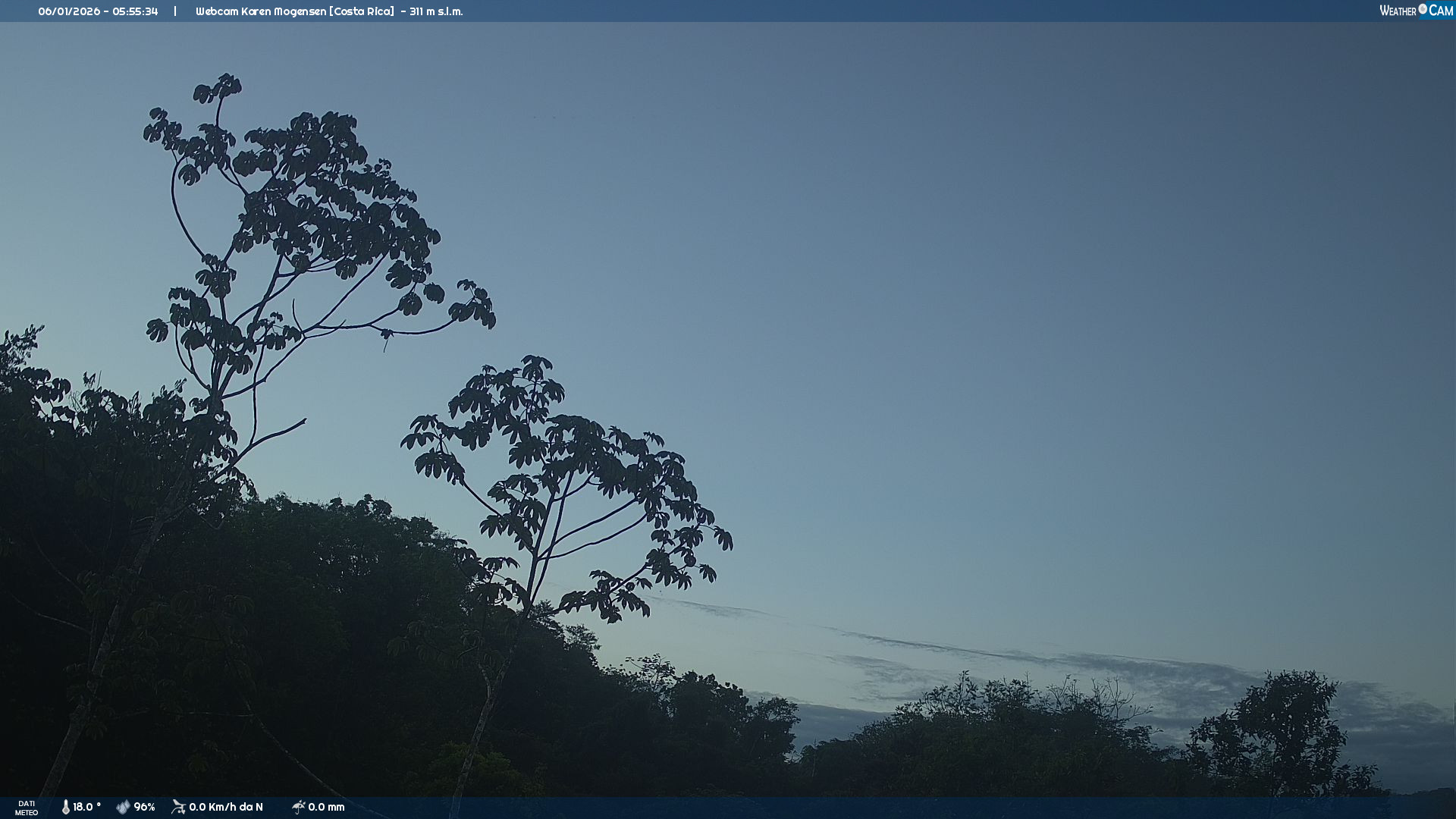Screen dimensions: 1456x819
Task: Click the 0.0 mm rainfall value
Action: tap(326, 807)
